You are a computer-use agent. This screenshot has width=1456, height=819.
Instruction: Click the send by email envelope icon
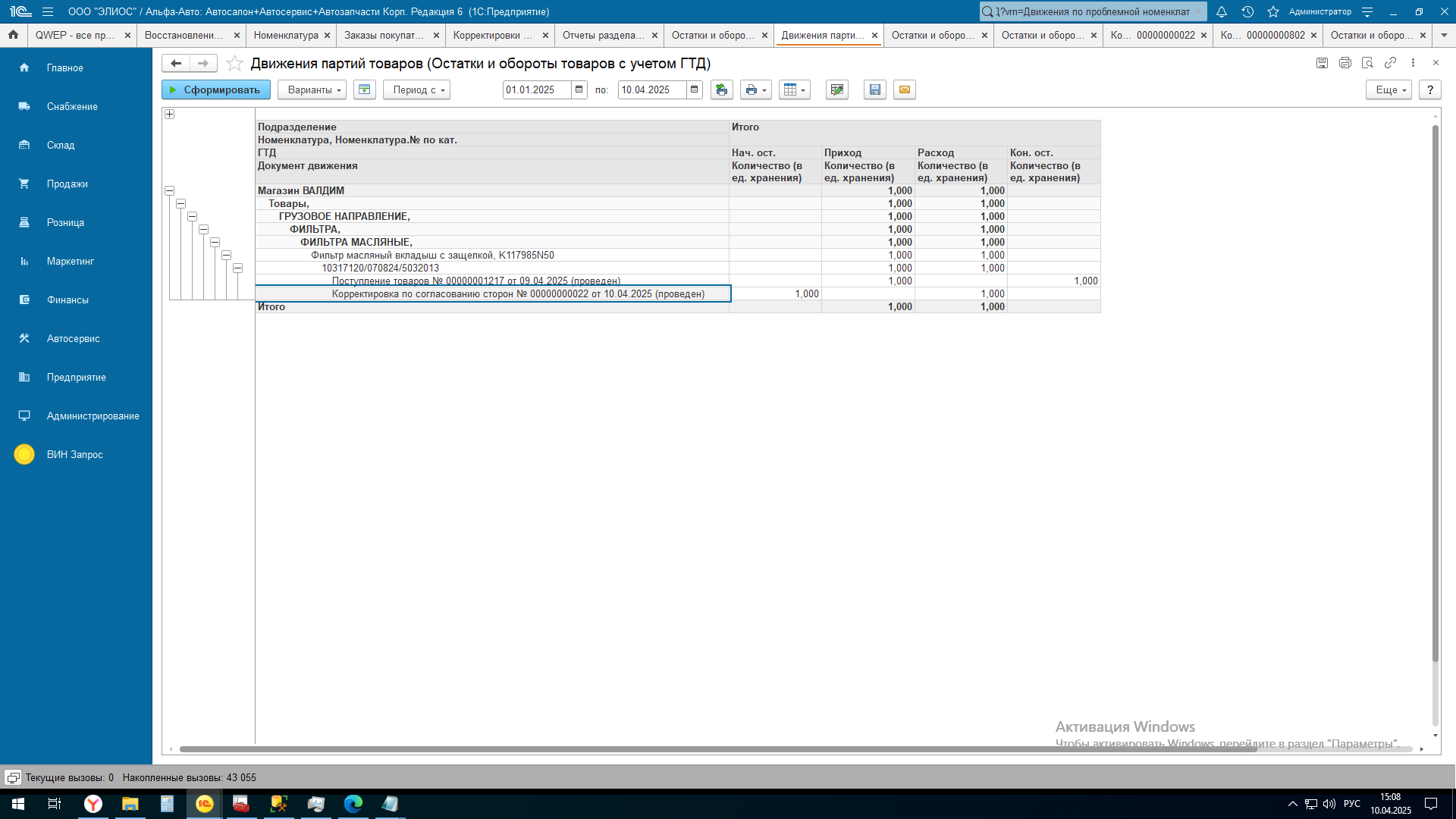905,89
